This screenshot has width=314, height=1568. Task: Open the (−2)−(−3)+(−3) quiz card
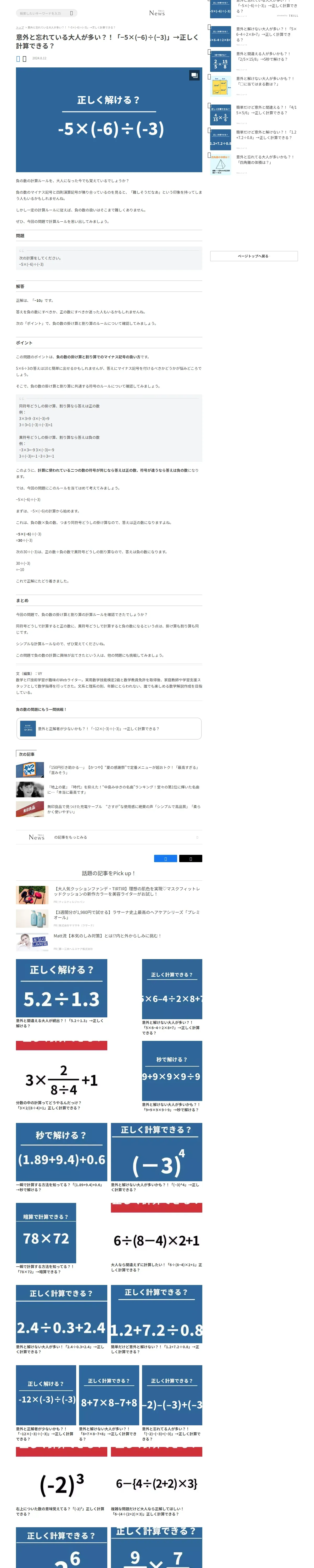(172, 1403)
